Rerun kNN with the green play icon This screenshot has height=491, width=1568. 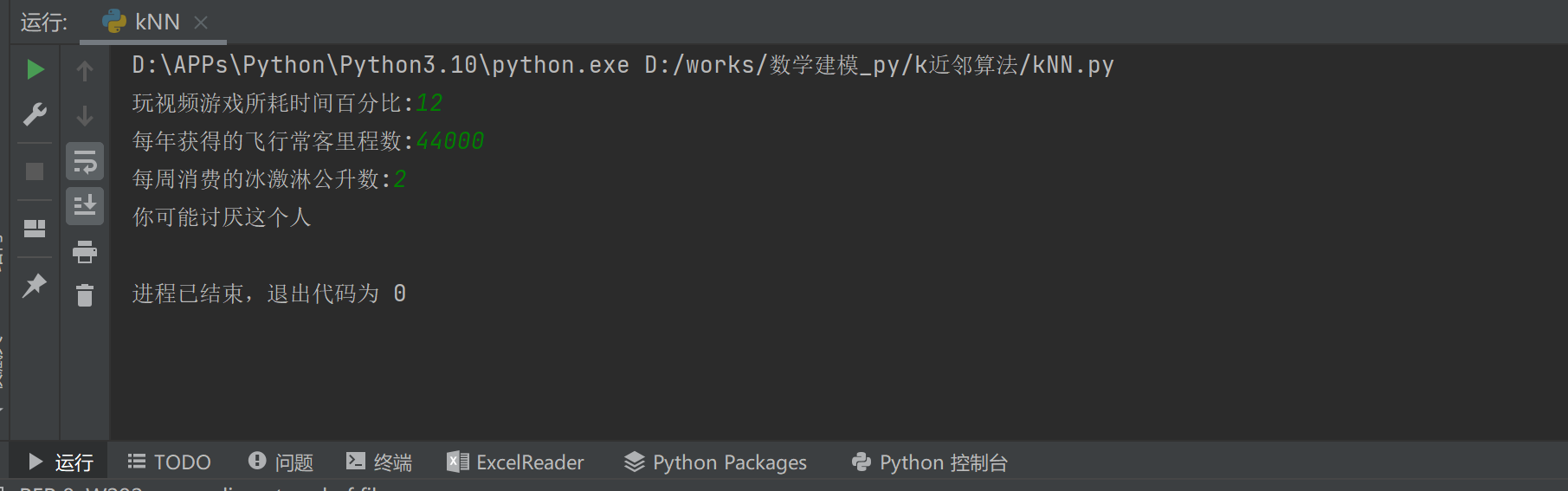point(35,69)
